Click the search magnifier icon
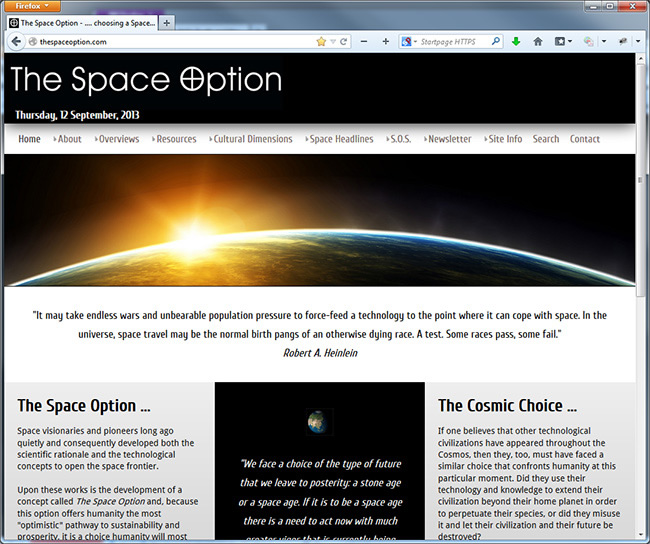 point(496,41)
